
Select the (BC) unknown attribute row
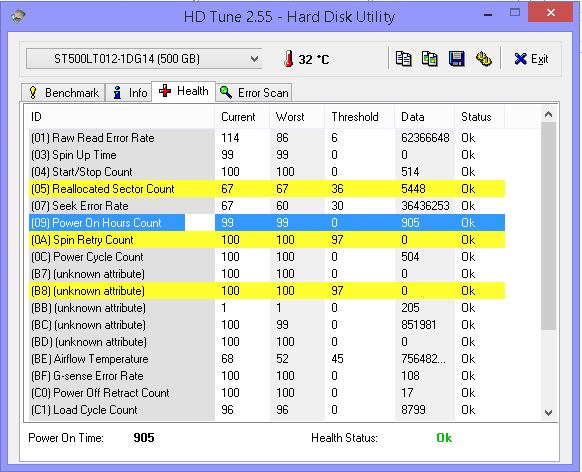coord(267,325)
